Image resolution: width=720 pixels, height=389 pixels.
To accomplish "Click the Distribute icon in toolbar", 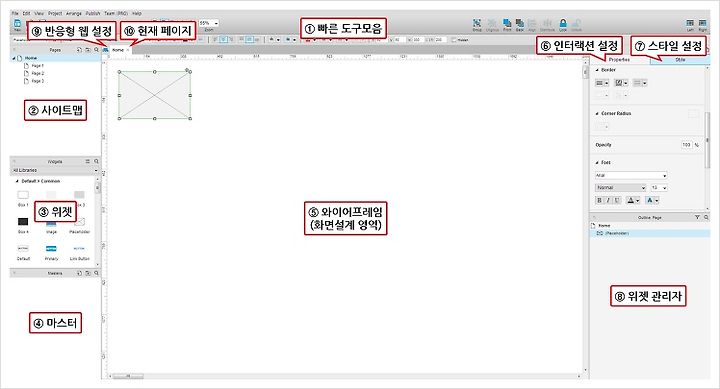I will click(x=547, y=23).
